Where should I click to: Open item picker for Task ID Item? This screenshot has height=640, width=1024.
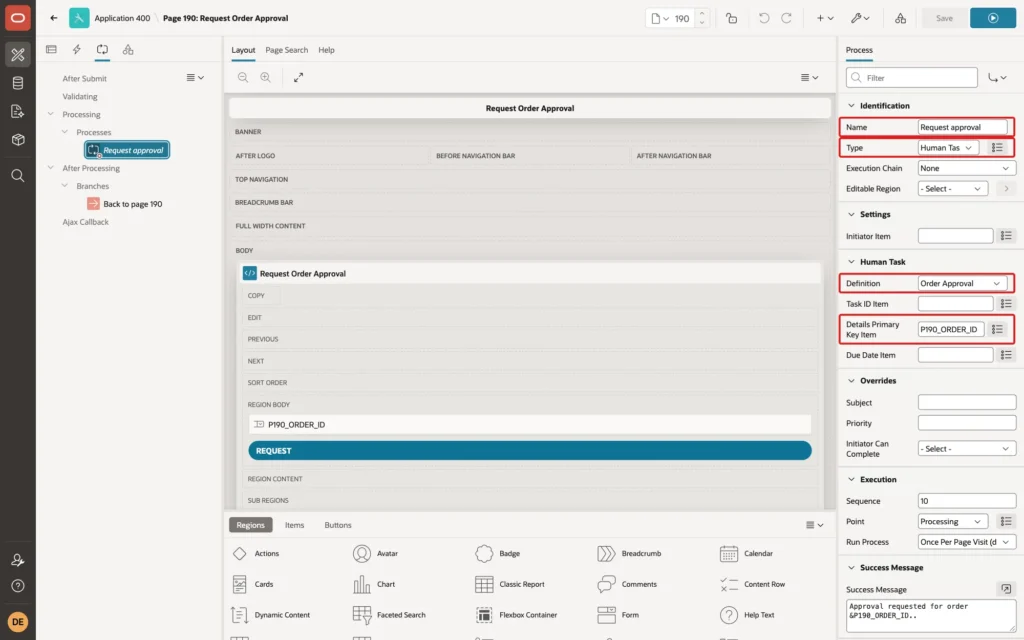[x=1006, y=304]
